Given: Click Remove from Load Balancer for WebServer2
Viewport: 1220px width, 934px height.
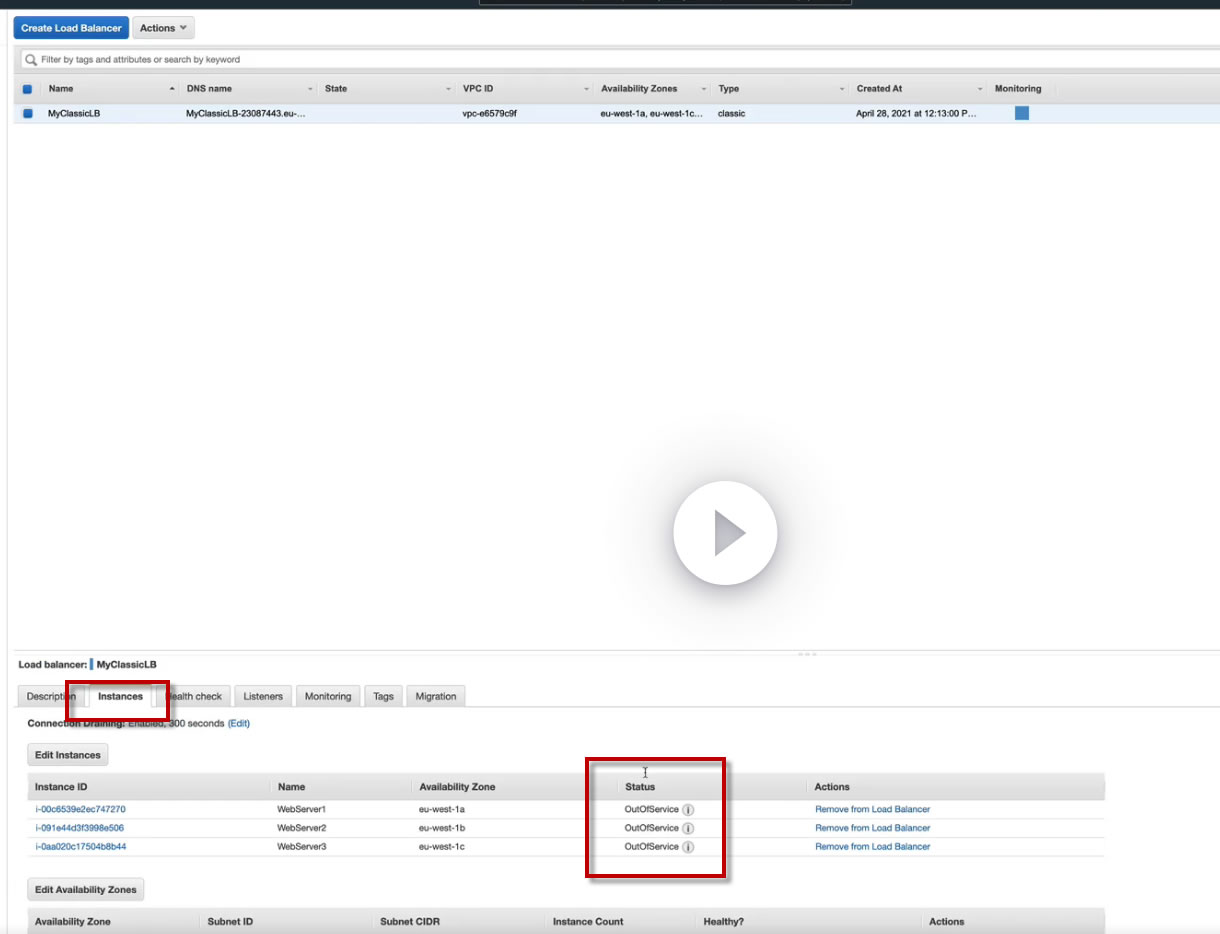Looking at the screenshot, I should tap(872, 828).
